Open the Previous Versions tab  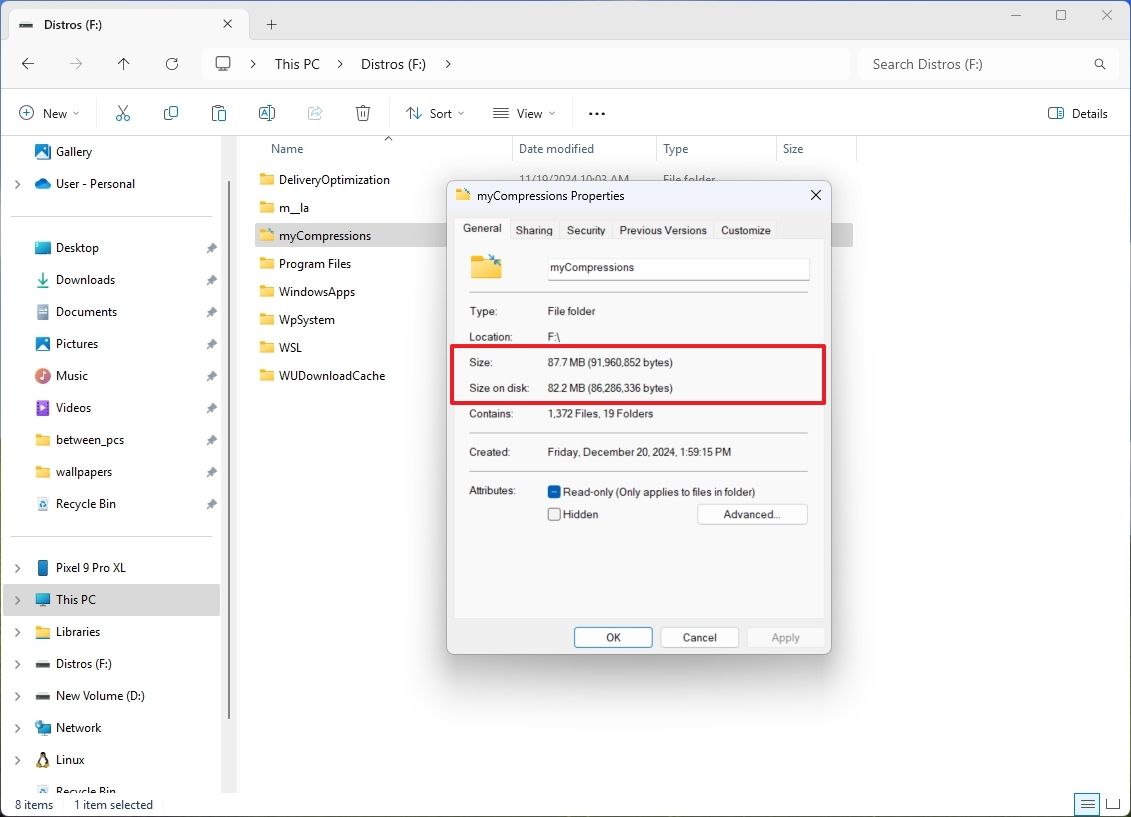coord(662,230)
